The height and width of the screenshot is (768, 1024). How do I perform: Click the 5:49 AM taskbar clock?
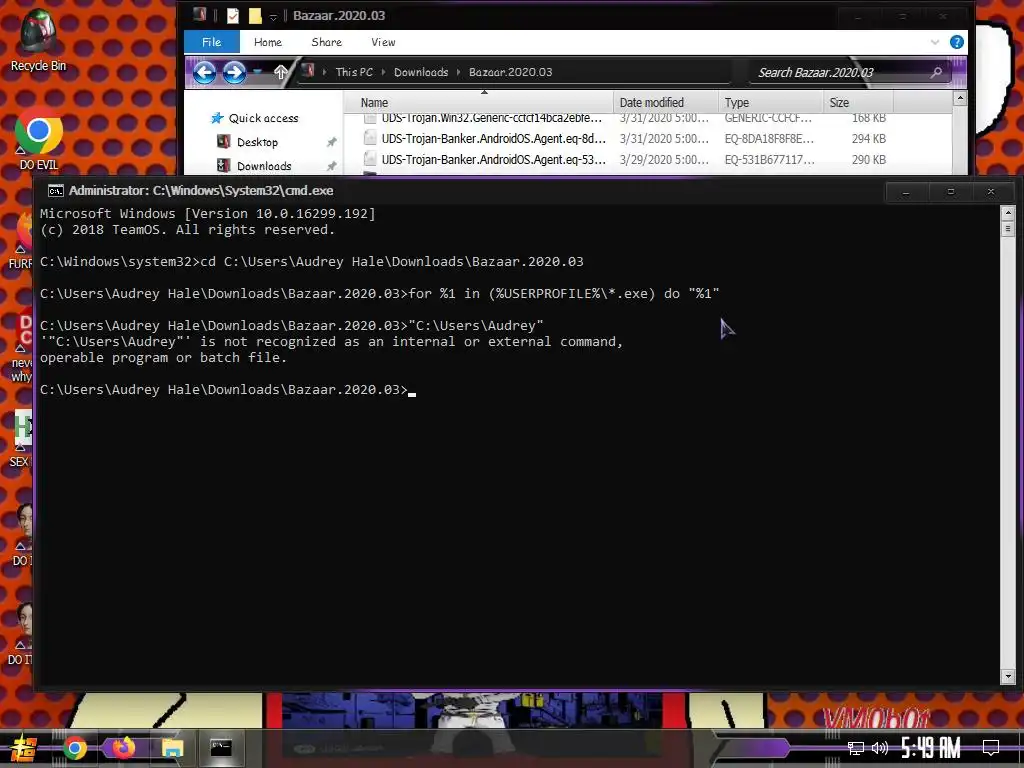coord(931,748)
